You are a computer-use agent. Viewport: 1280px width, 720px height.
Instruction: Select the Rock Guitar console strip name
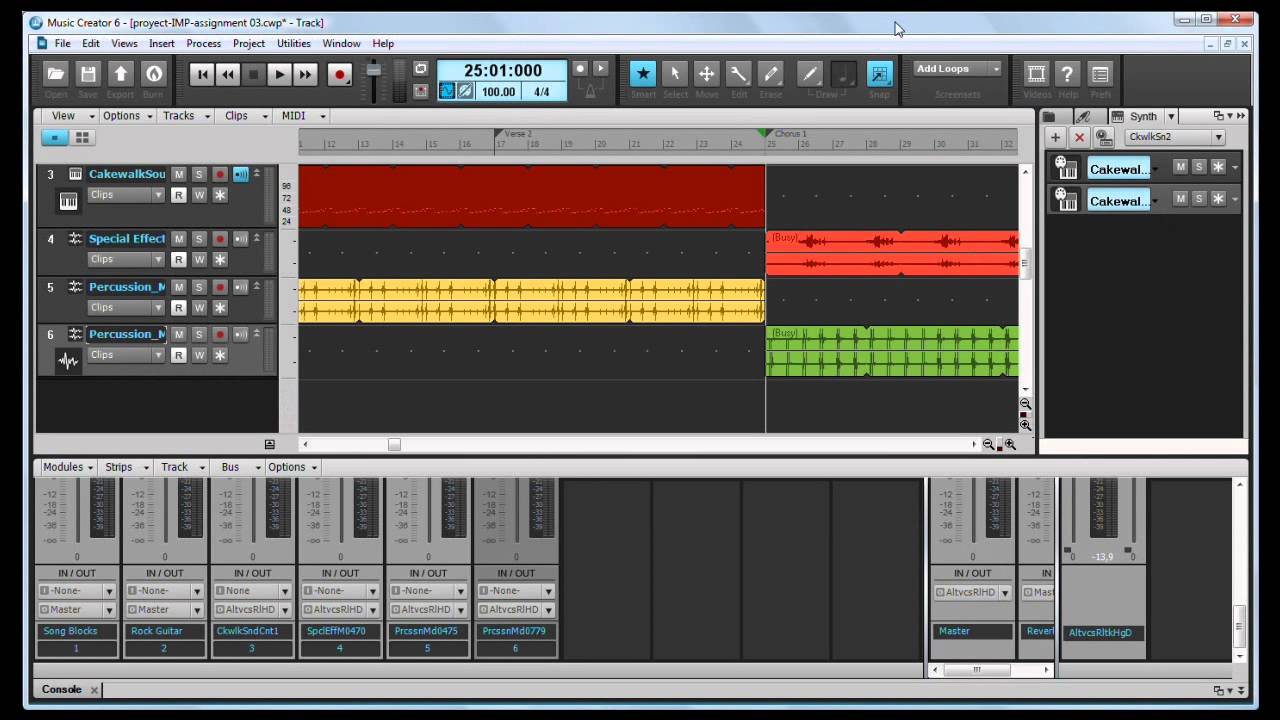pyautogui.click(x=165, y=631)
